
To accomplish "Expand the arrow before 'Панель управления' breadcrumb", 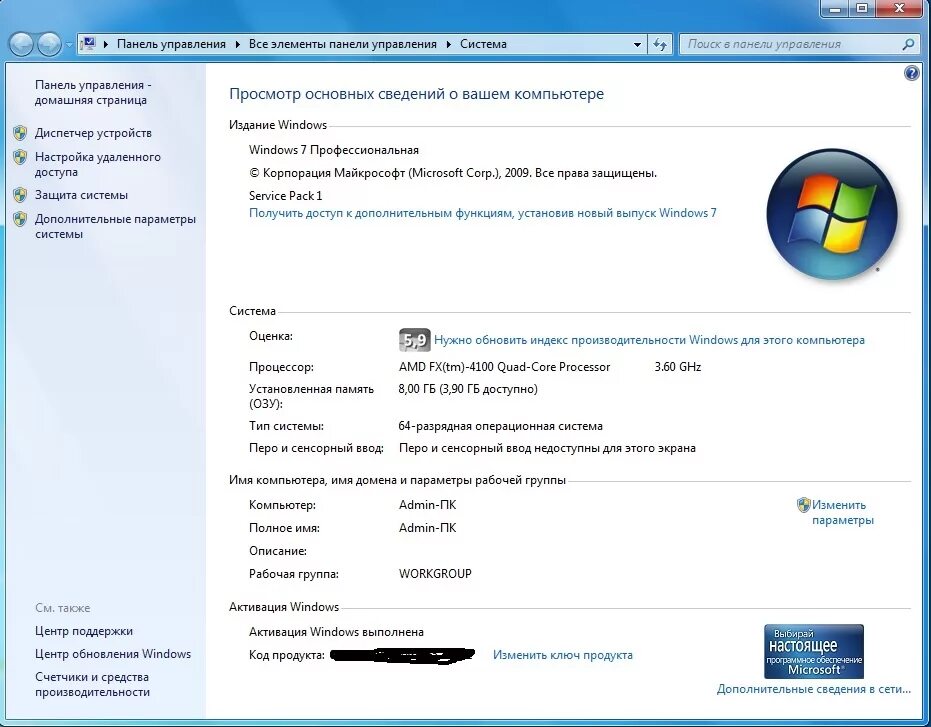I will [x=106, y=45].
